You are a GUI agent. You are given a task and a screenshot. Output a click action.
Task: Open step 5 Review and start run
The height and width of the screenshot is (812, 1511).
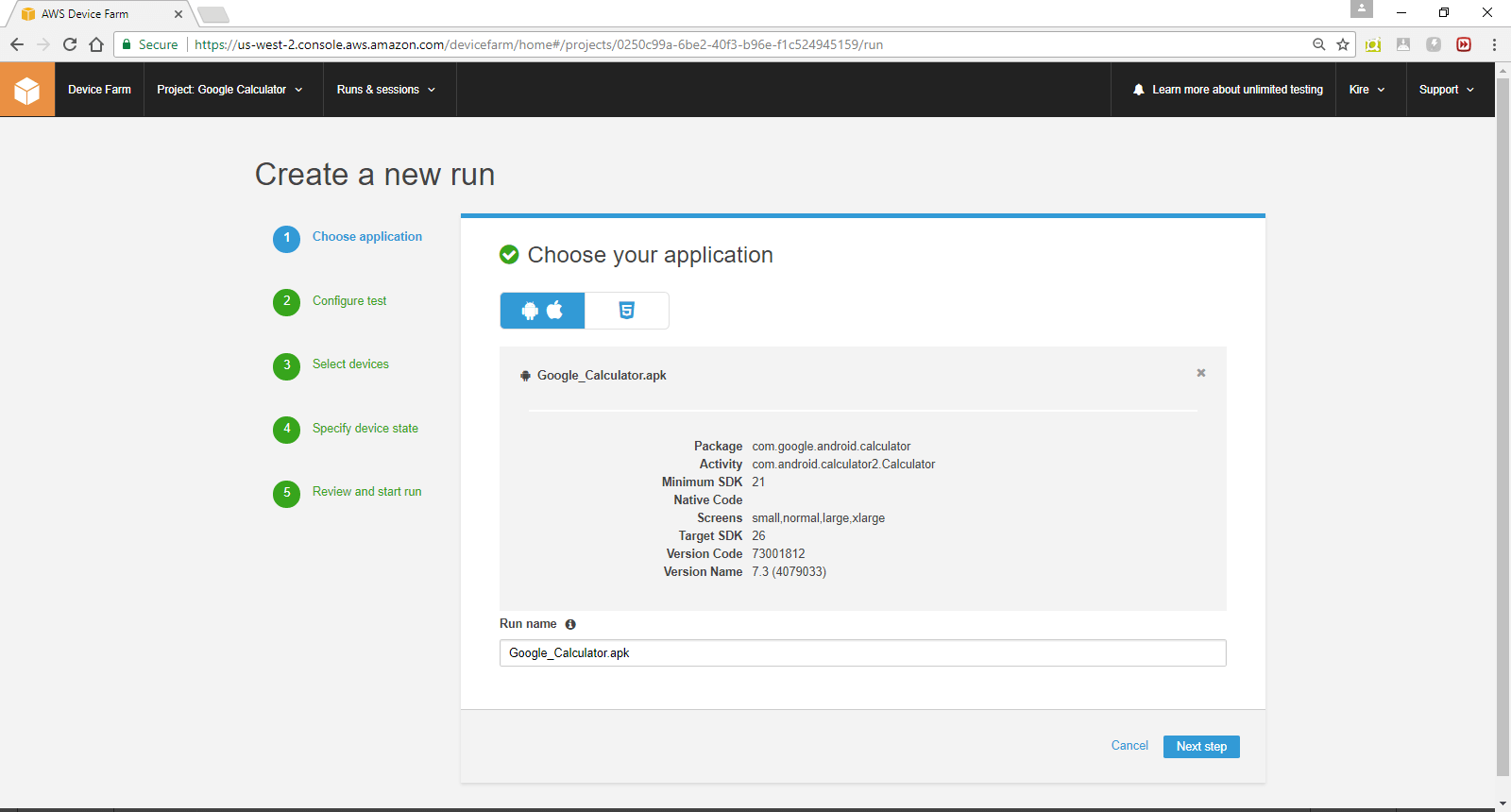tap(367, 492)
